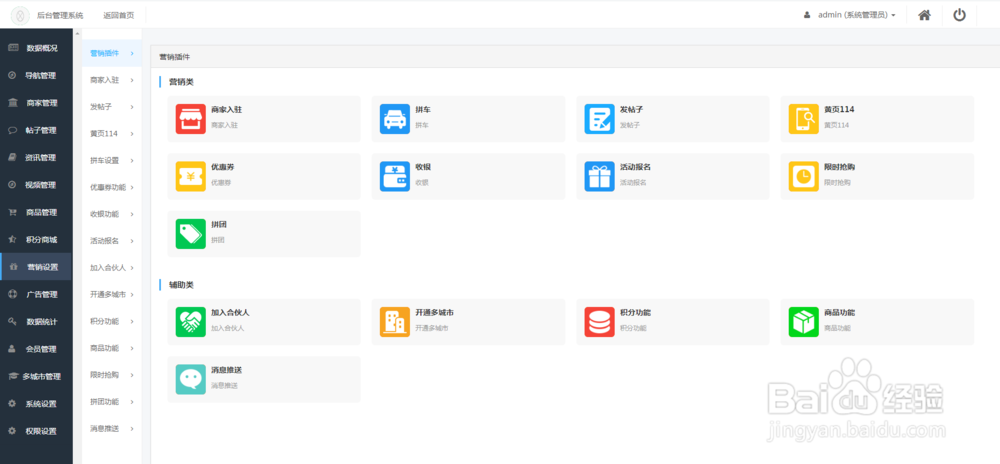Select 会员管理 in the left sidebar
The height and width of the screenshot is (464, 1000).
36,349
